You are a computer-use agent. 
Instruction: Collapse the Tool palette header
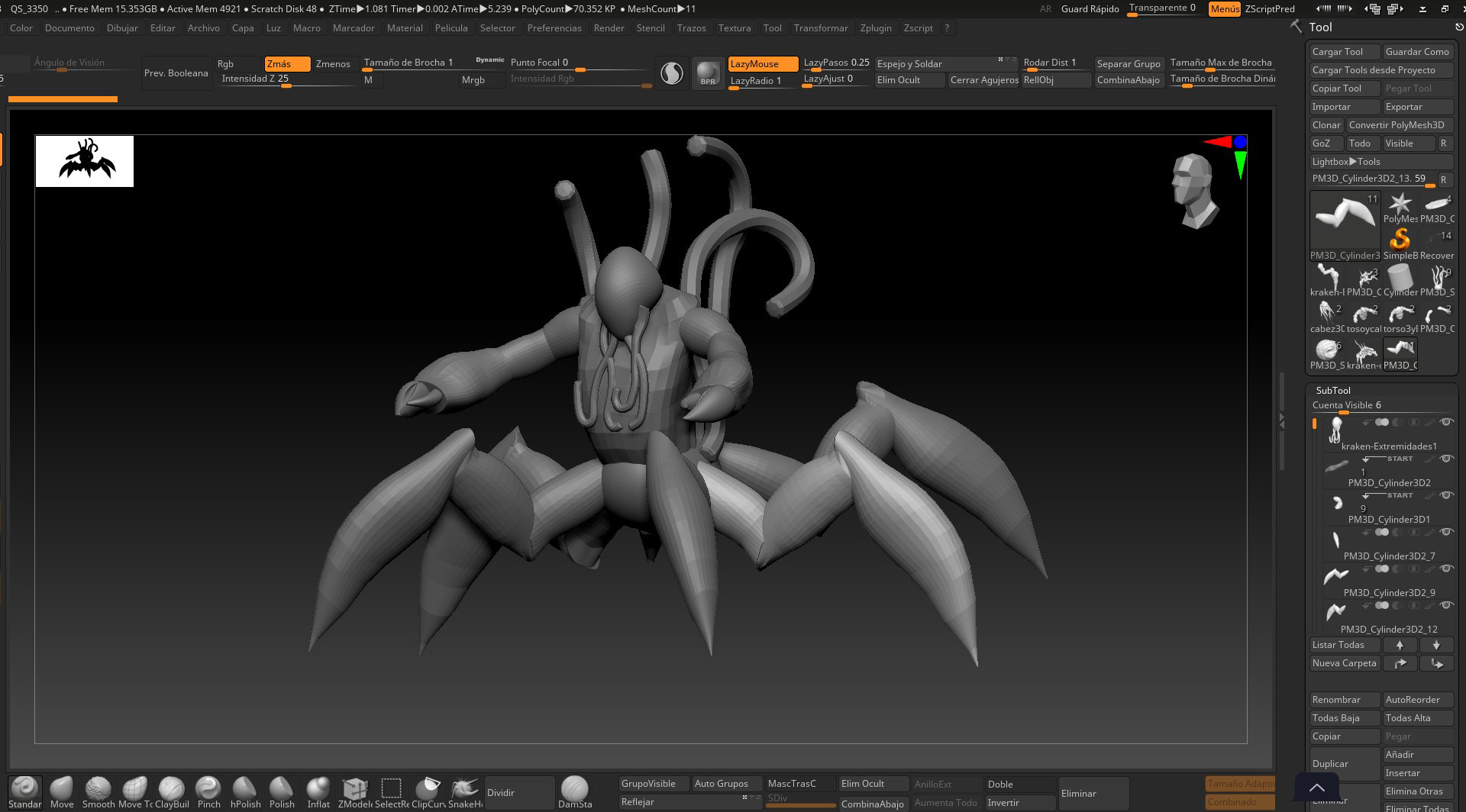click(1320, 27)
